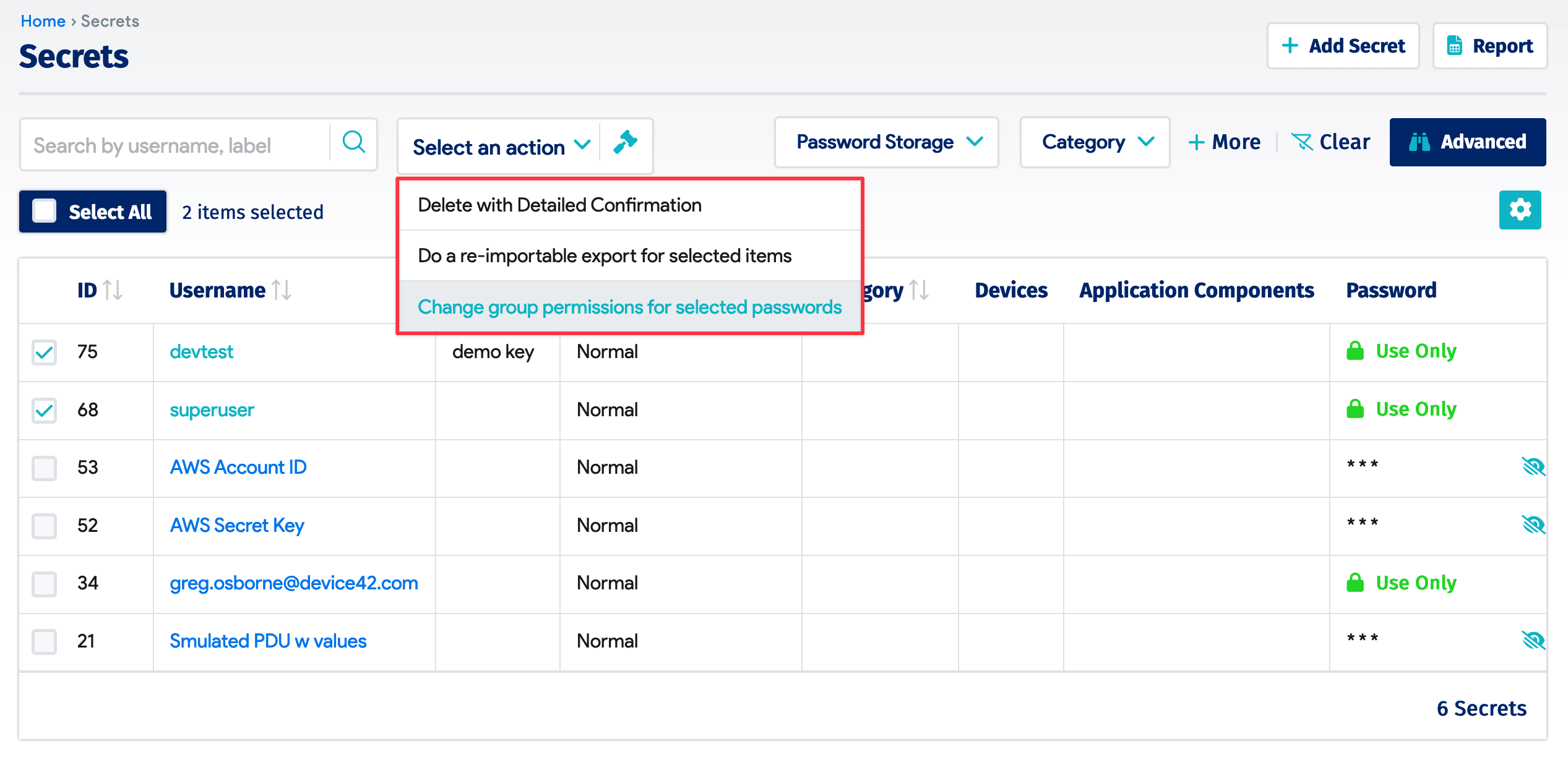Navigate to Home via breadcrumb

pyautogui.click(x=43, y=20)
